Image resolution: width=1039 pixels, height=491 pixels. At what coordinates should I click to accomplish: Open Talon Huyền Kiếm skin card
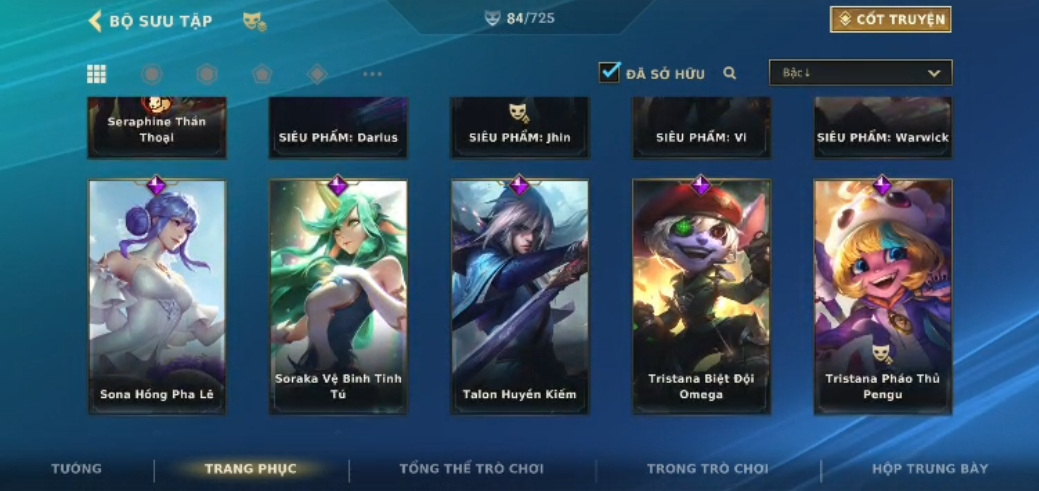tap(520, 297)
